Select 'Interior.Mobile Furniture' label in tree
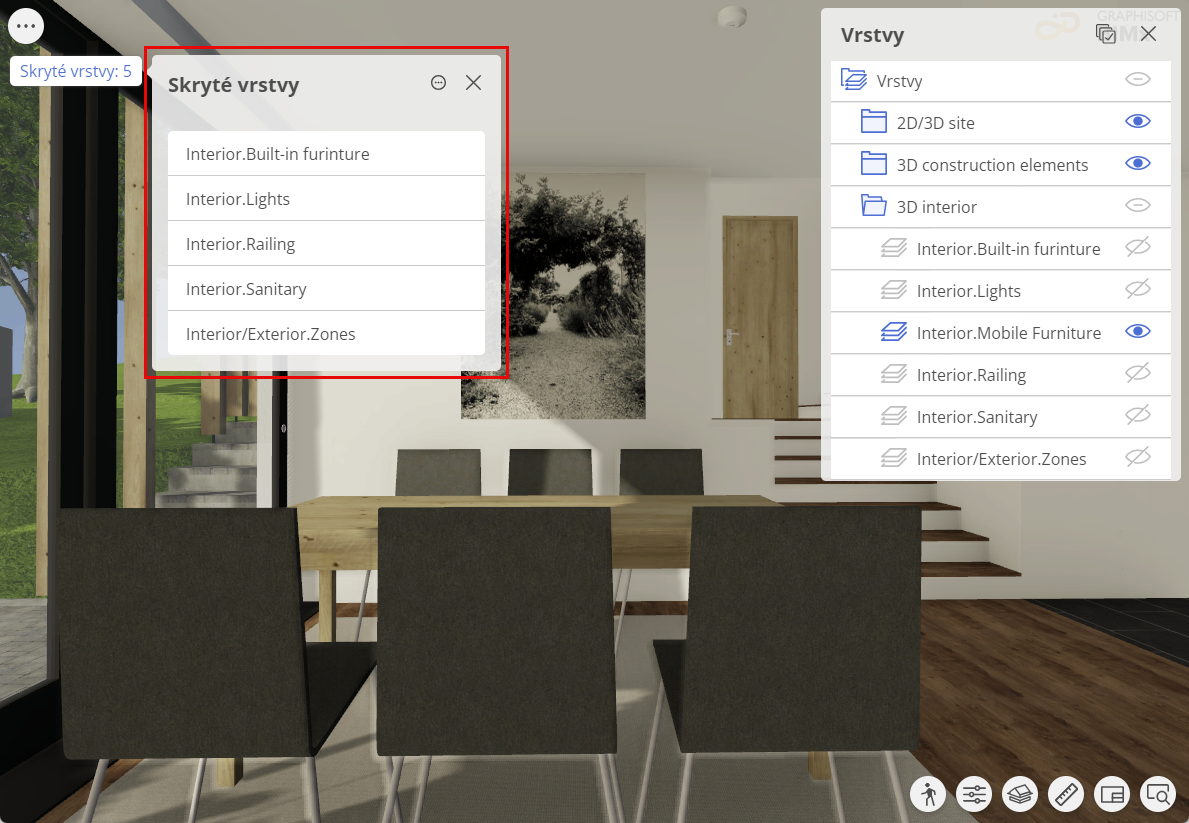The height and width of the screenshot is (823, 1189). tap(1009, 333)
